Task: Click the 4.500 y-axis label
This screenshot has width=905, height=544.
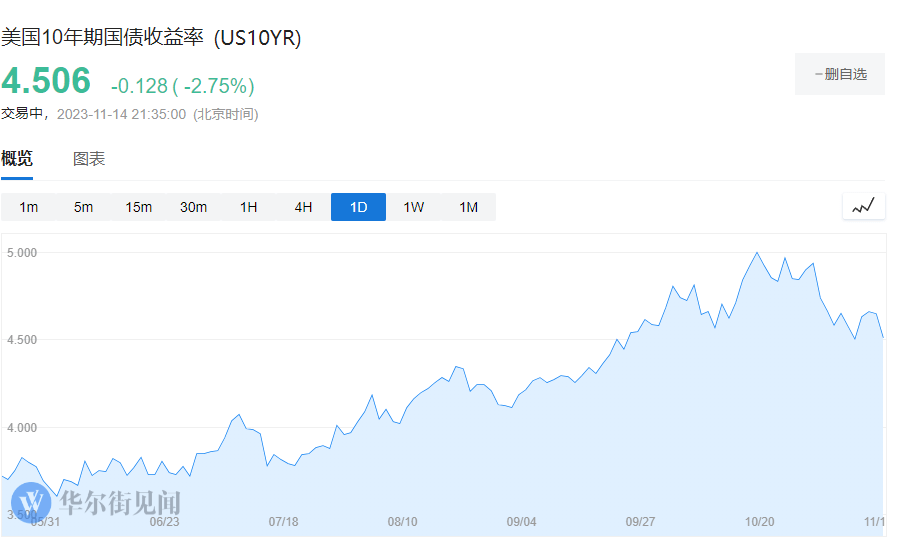Action: point(21,340)
